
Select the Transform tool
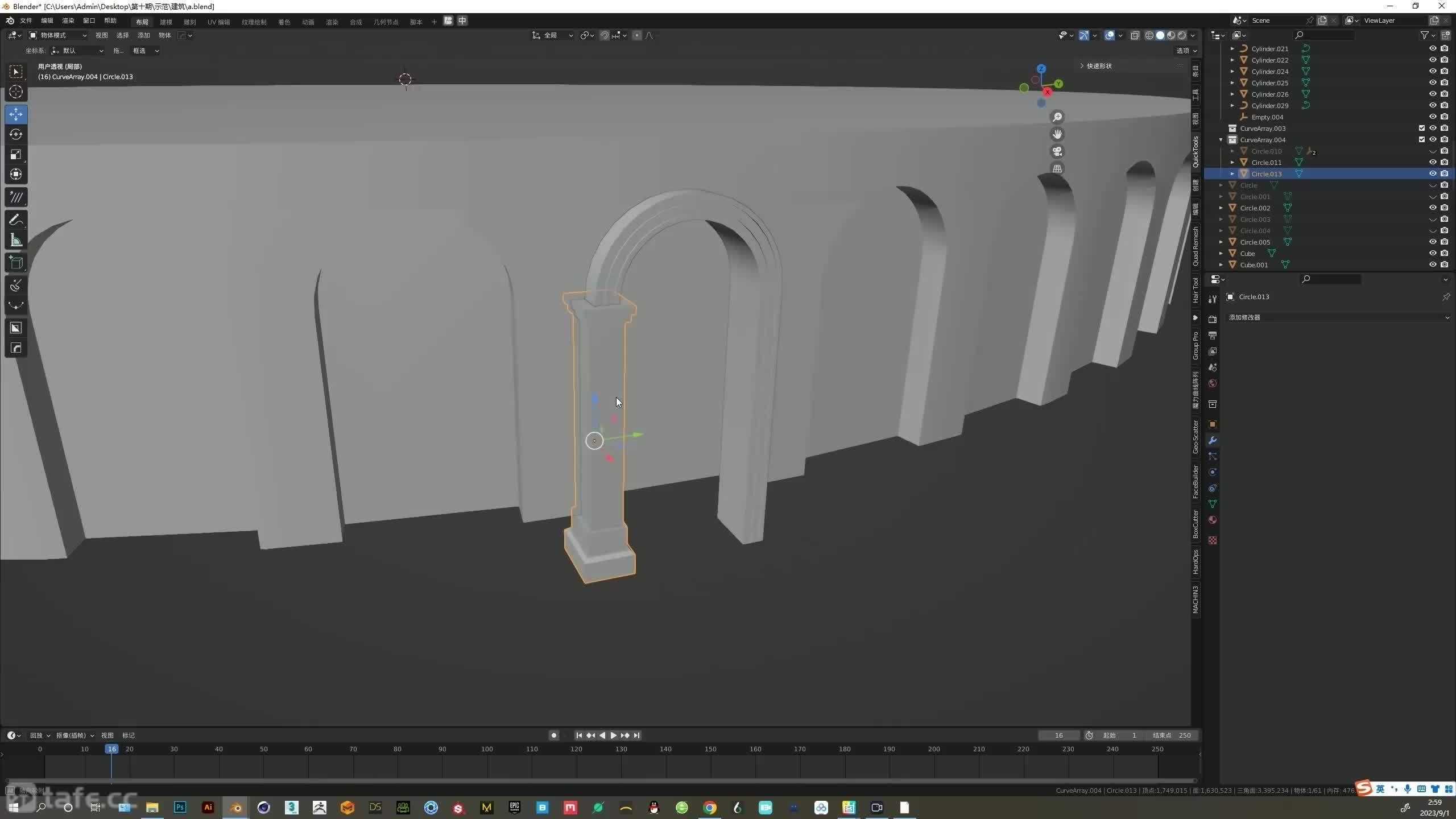[16, 174]
